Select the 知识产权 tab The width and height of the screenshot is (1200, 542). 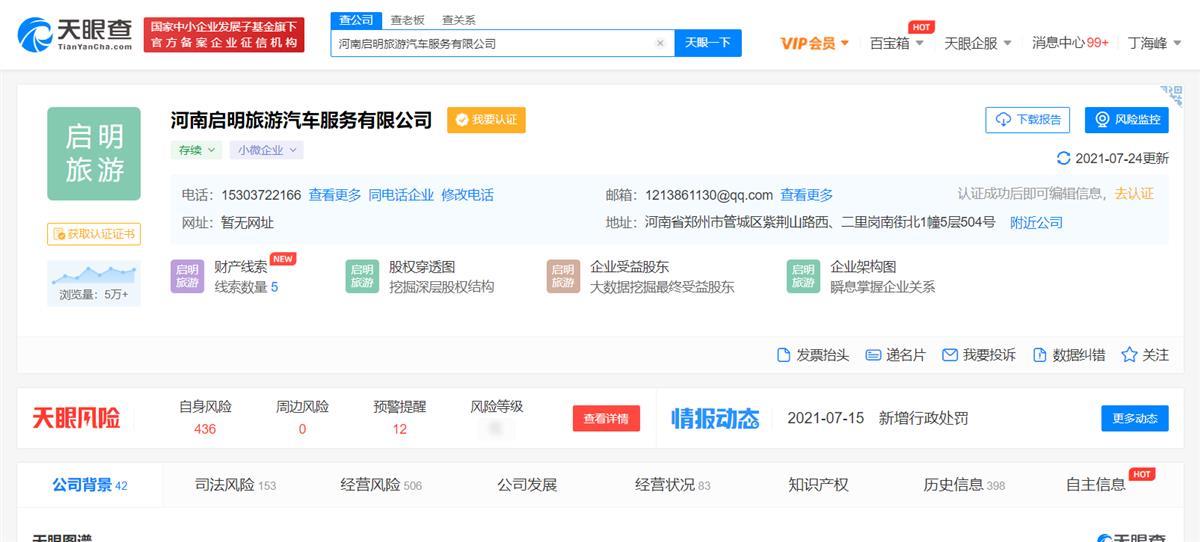coord(818,485)
